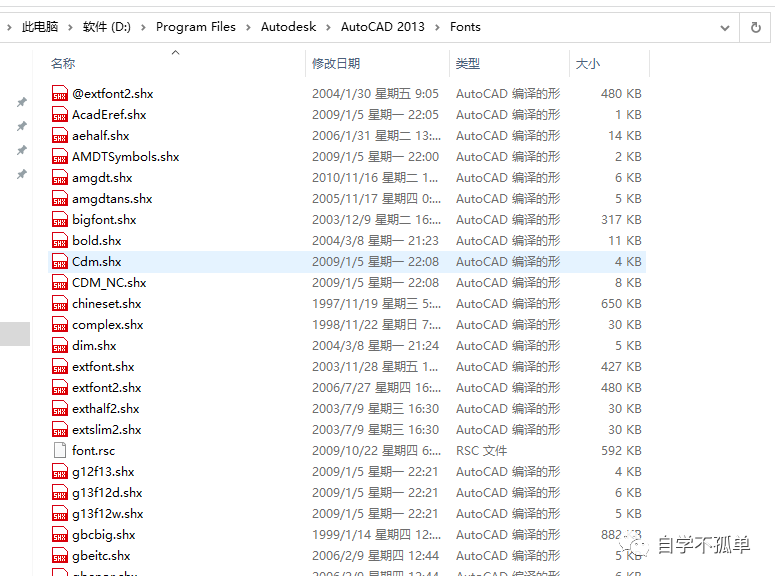
Task: Select the file name font.rsc
Action: 93,450
